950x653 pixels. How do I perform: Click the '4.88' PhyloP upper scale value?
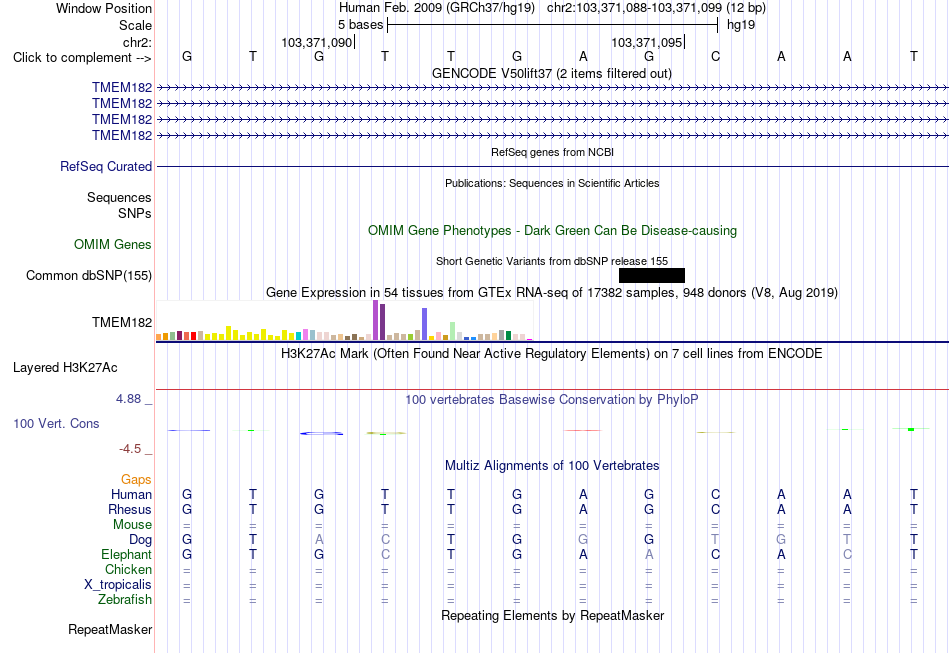128,399
